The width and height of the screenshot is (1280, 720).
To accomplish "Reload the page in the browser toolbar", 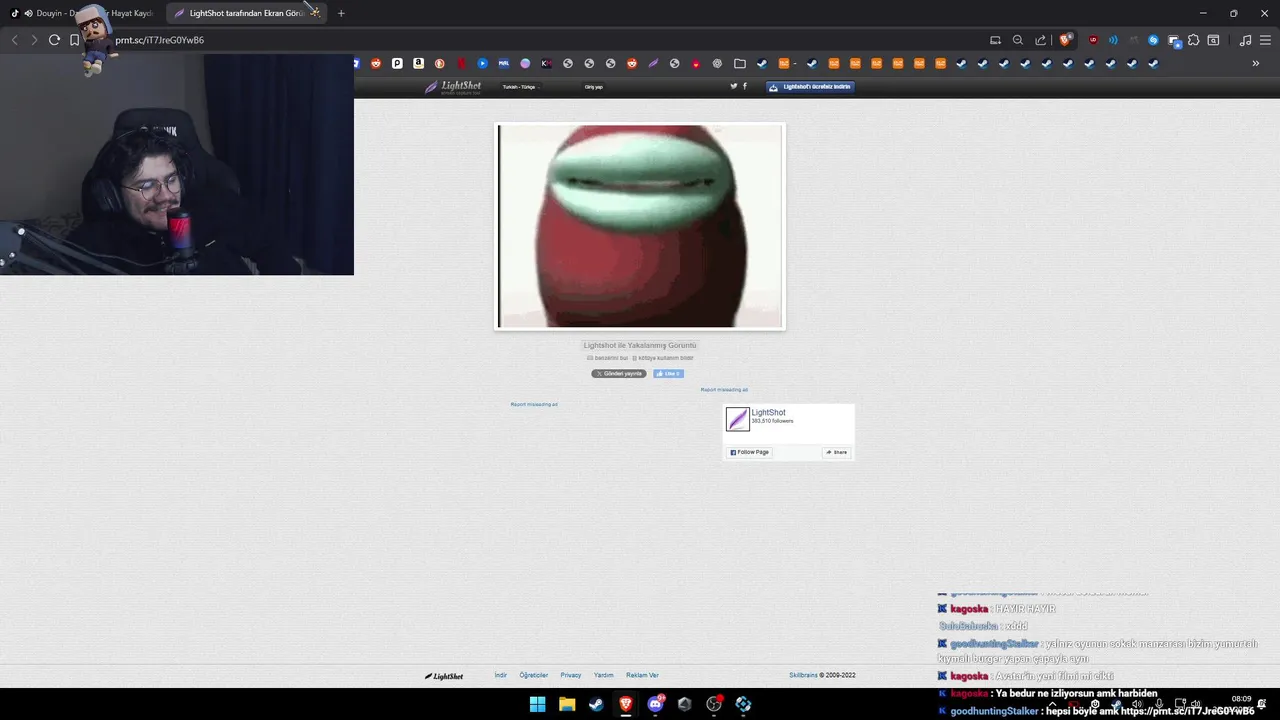I will pyautogui.click(x=54, y=40).
